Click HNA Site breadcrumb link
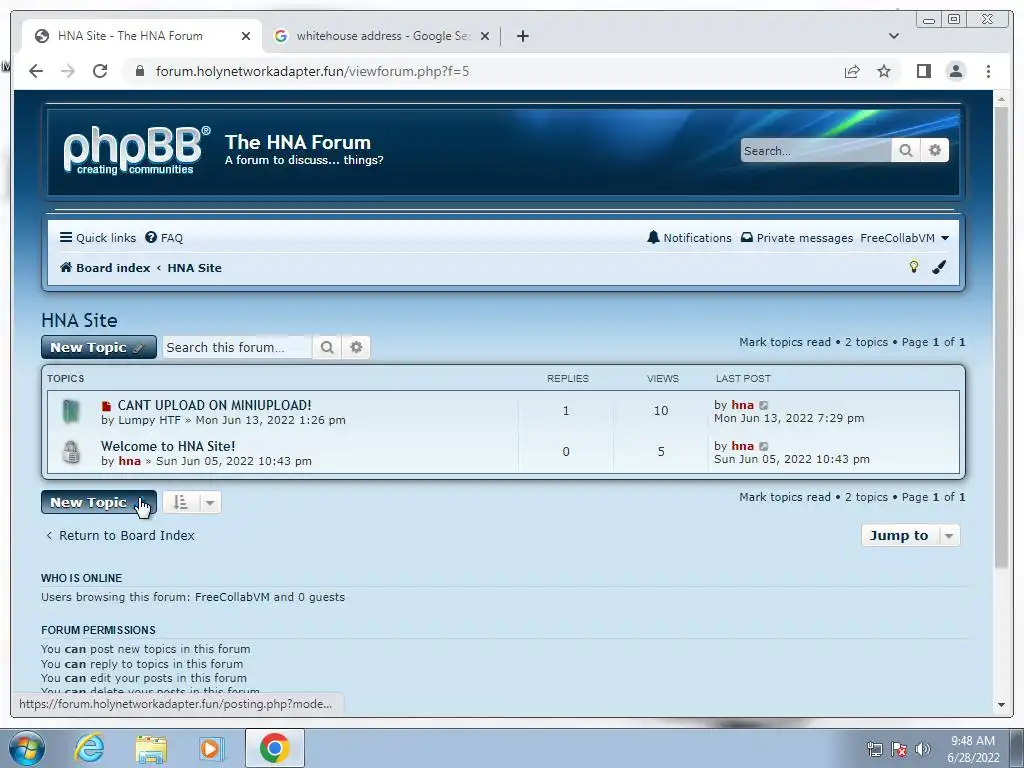Image resolution: width=1024 pixels, height=768 pixels. pos(195,268)
